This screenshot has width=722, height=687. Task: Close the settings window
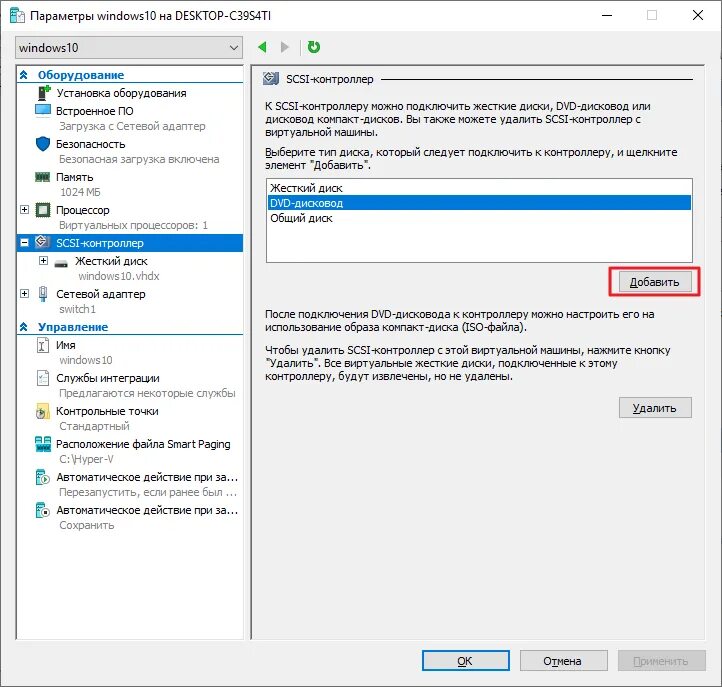(x=698, y=15)
